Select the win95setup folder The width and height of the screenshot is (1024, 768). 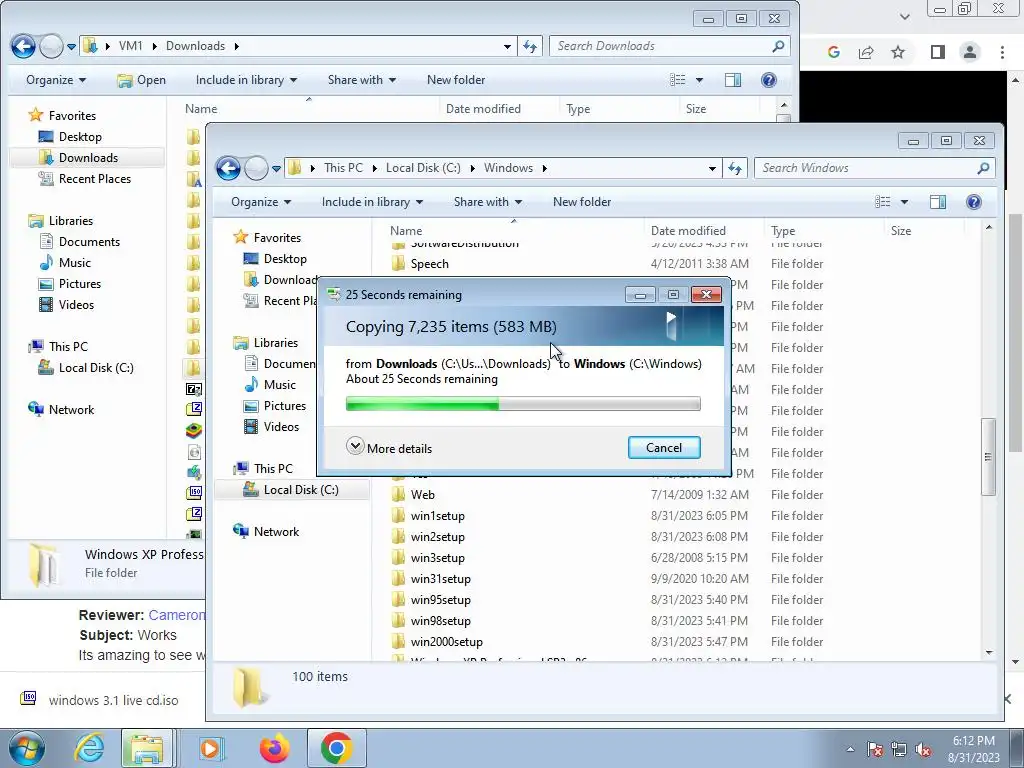point(431,600)
